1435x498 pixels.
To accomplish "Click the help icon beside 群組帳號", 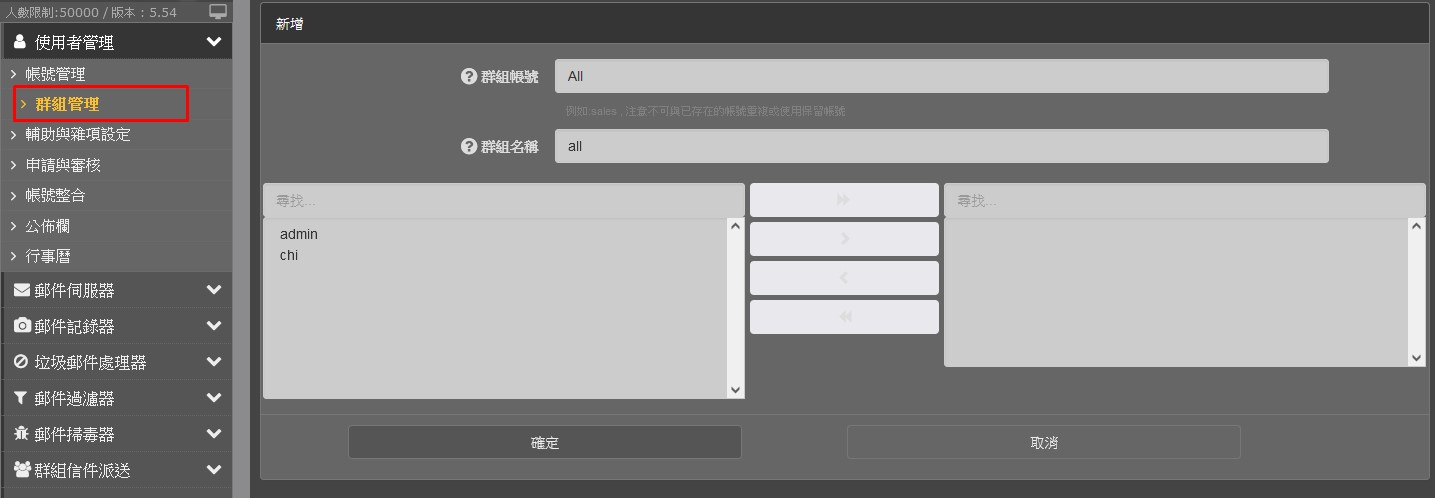I will [x=468, y=76].
